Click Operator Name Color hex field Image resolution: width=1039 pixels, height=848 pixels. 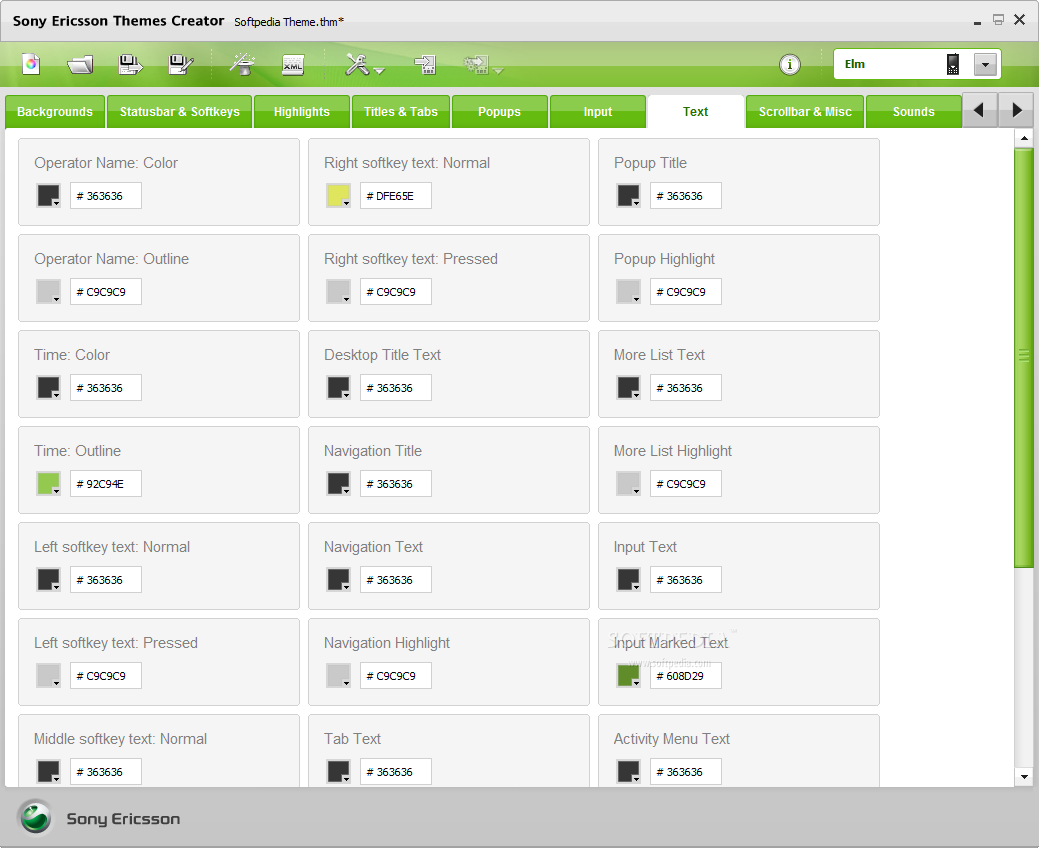[106, 196]
